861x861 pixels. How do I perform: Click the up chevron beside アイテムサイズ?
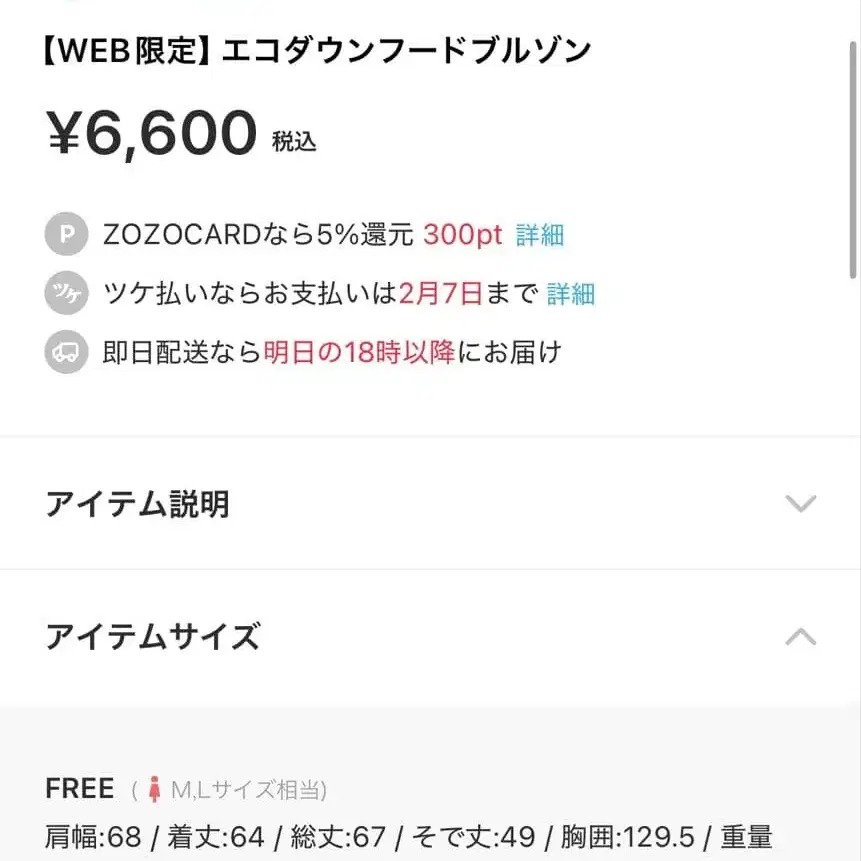800,638
